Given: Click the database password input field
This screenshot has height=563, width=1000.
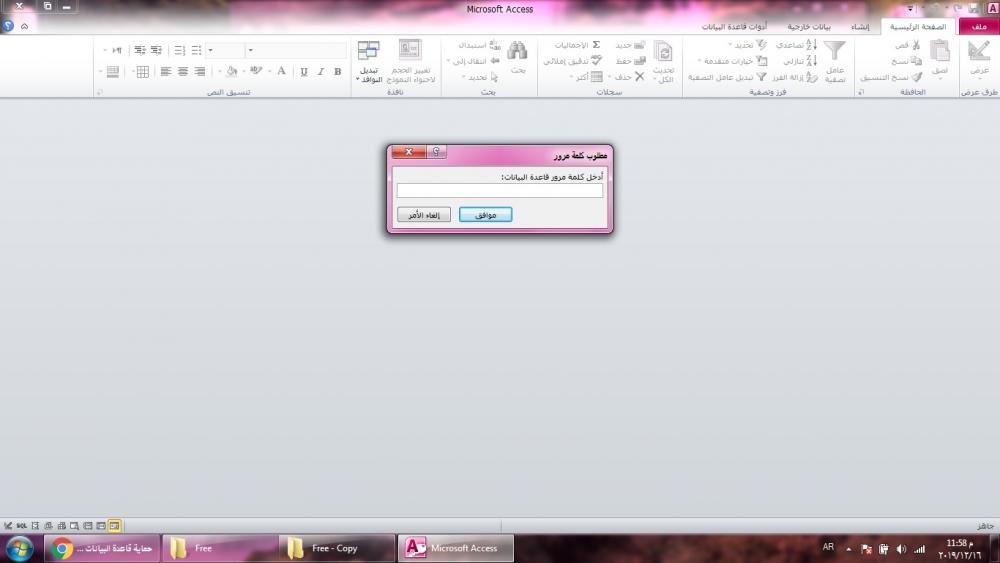Looking at the screenshot, I should [500, 190].
